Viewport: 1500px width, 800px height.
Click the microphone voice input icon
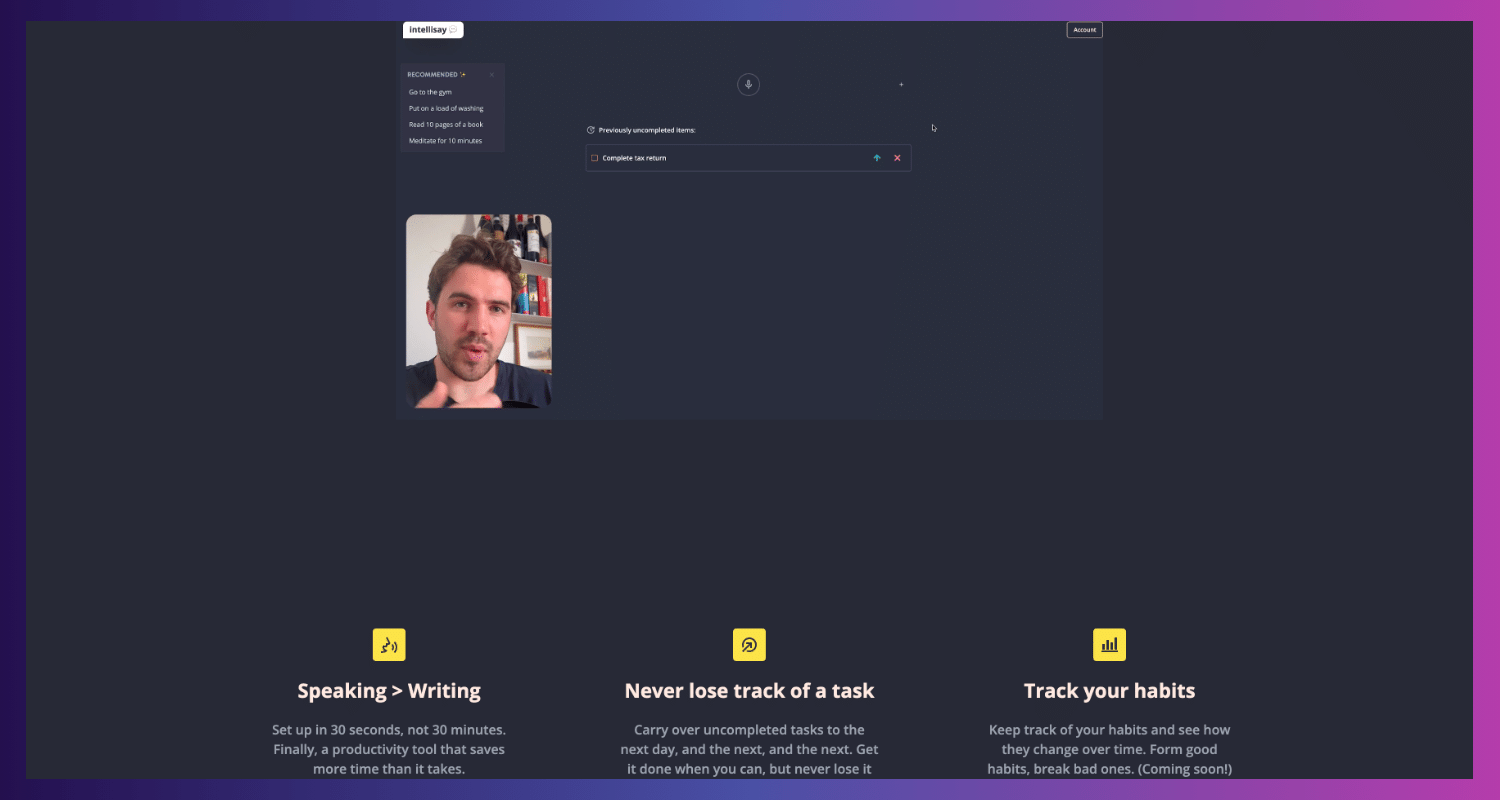(x=748, y=85)
